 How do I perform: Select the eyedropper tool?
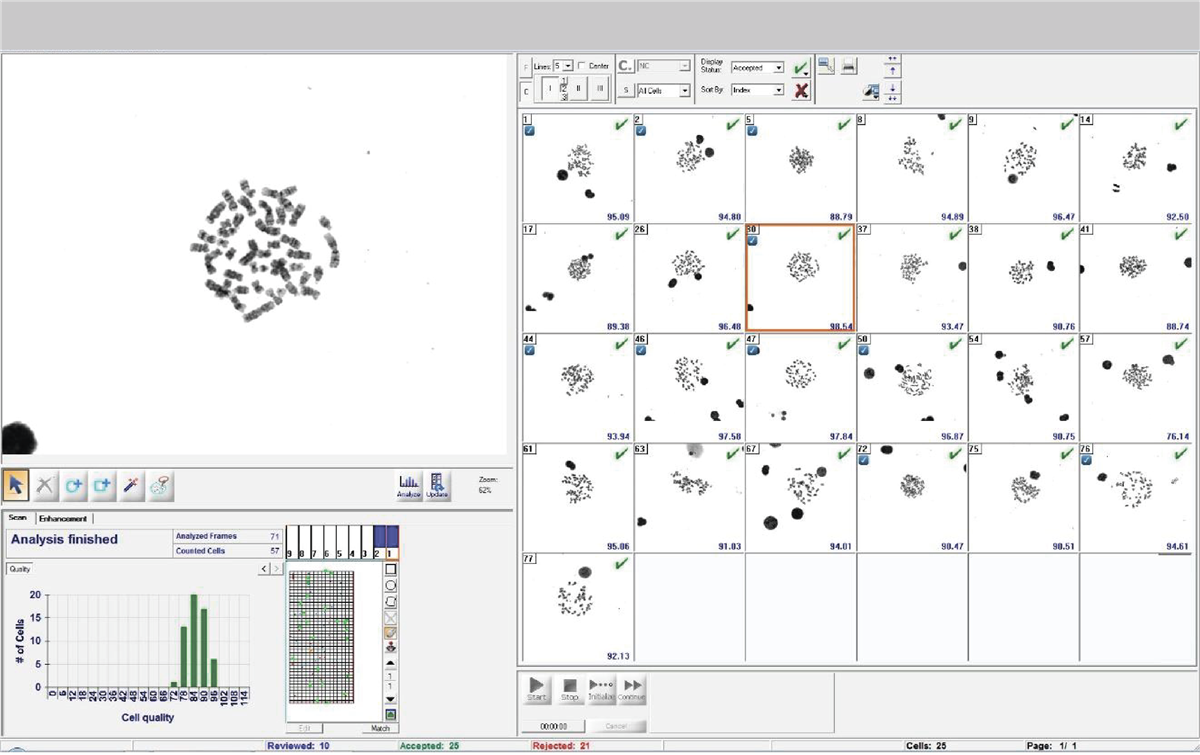coord(131,485)
